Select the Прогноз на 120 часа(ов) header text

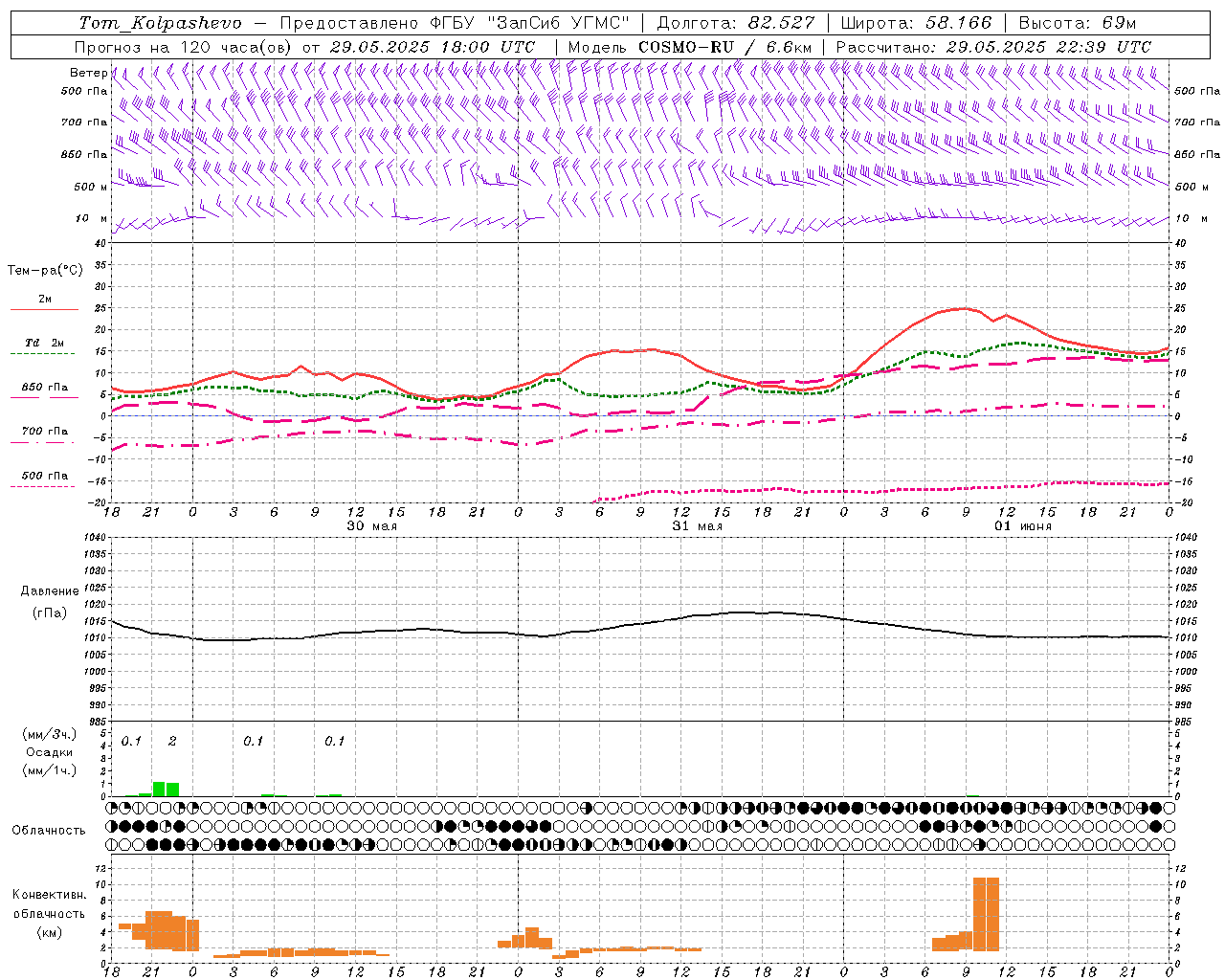(185, 47)
